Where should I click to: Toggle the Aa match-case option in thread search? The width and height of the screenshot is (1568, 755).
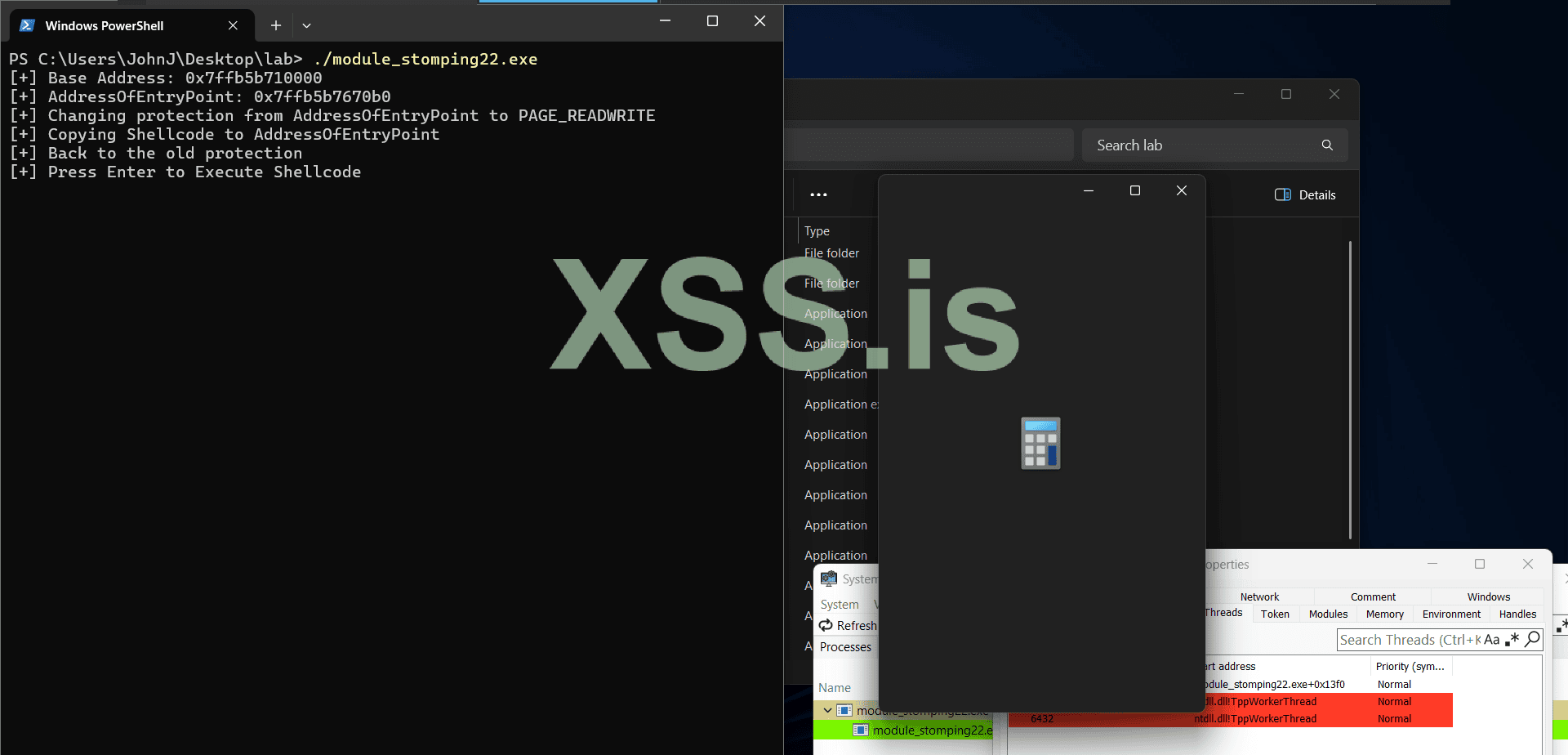[1493, 639]
